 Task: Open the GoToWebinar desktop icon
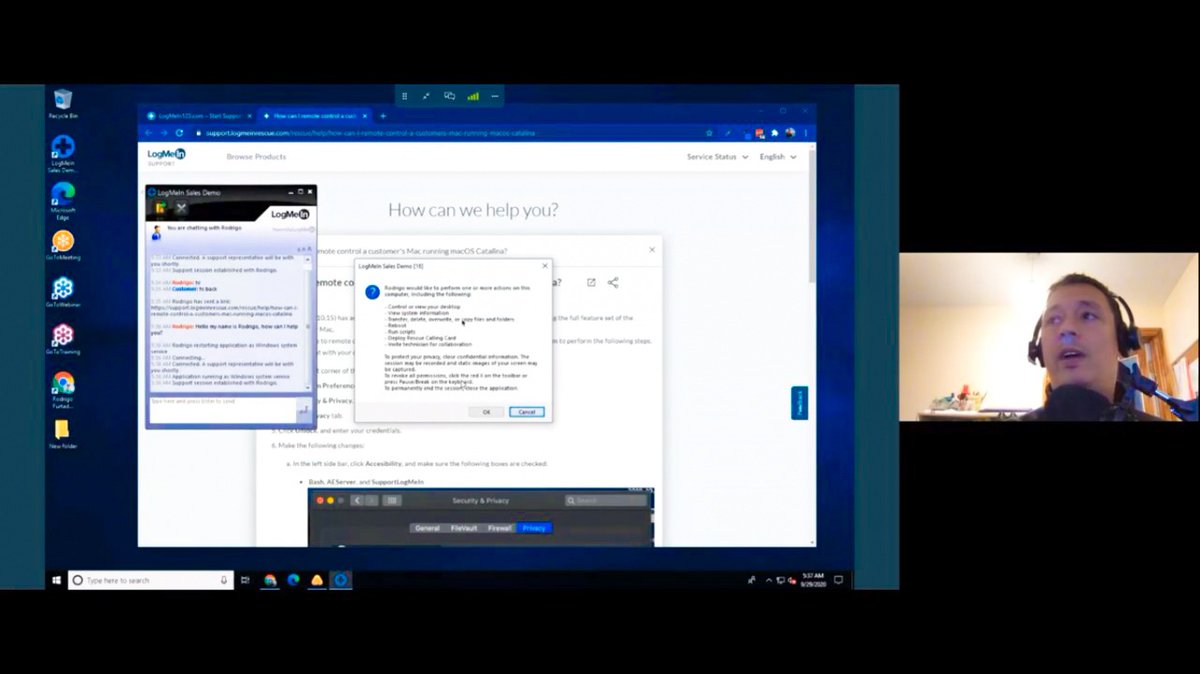point(63,292)
